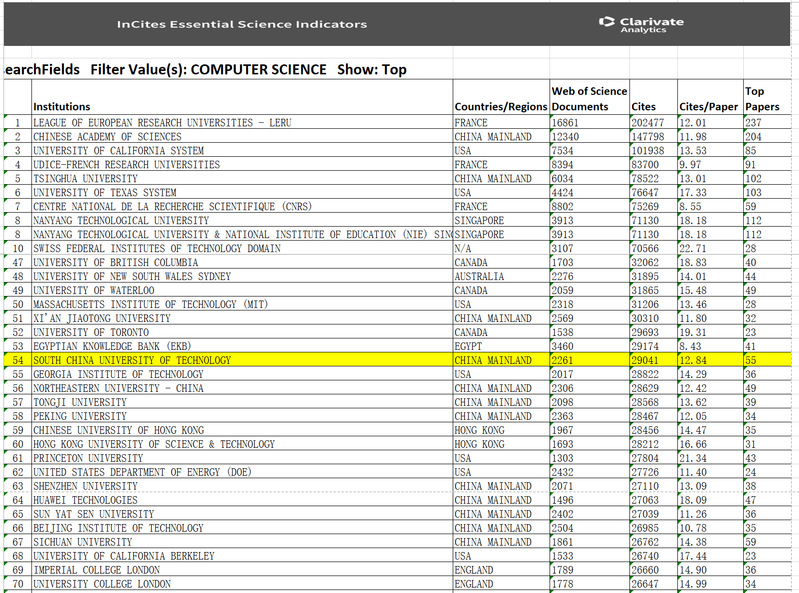799x593 pixels.
Task: Select the Chinese Academy of Sciences cell
Action: (x=242, y=137)
